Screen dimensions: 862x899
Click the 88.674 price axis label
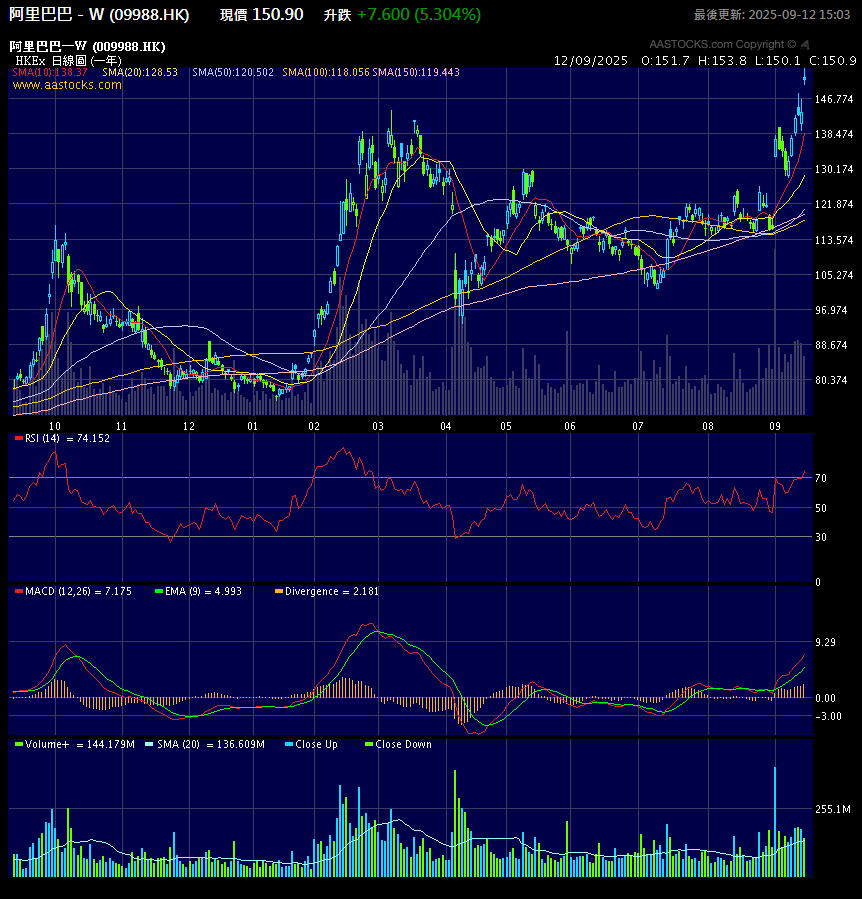click(x=831, y=345)
